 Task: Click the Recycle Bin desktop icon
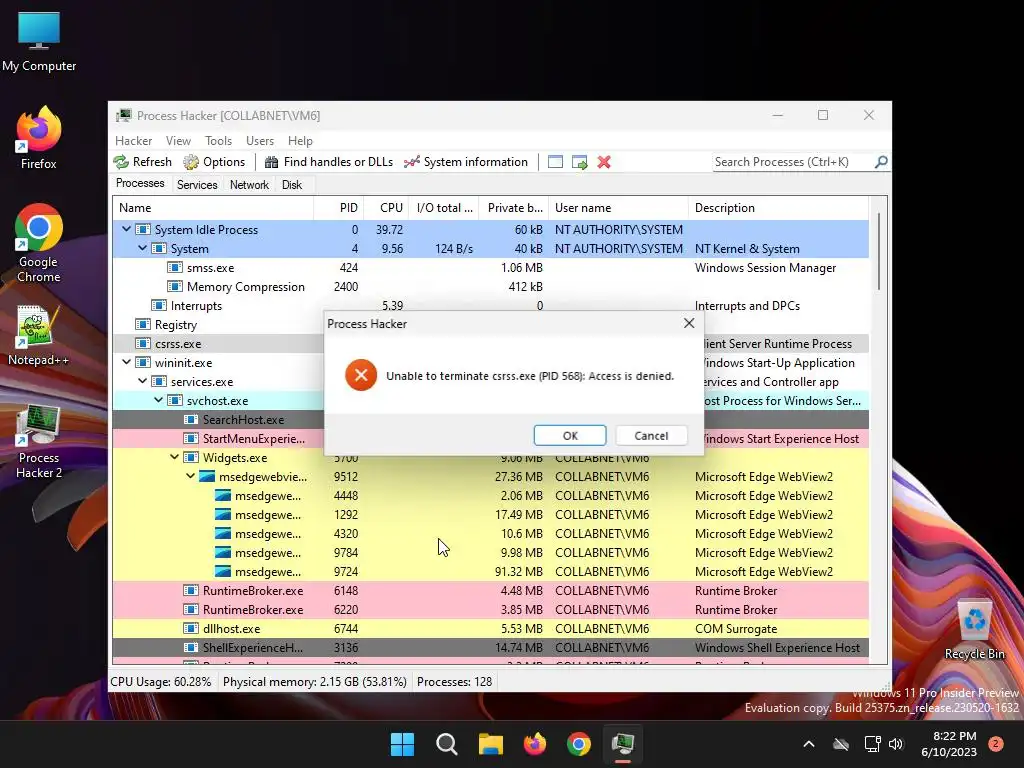point(974,630)
